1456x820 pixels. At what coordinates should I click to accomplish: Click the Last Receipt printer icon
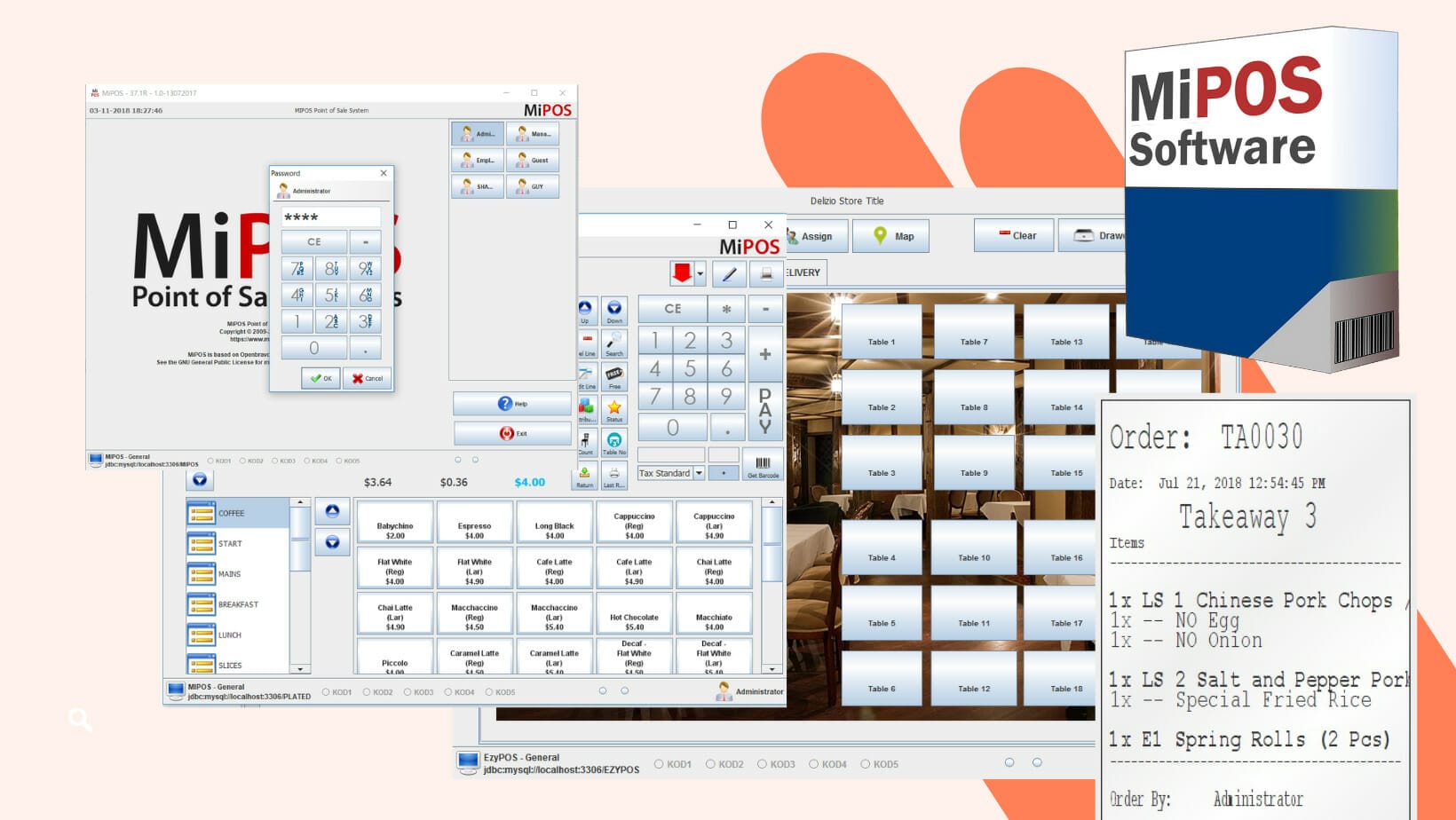click(613, 477)
